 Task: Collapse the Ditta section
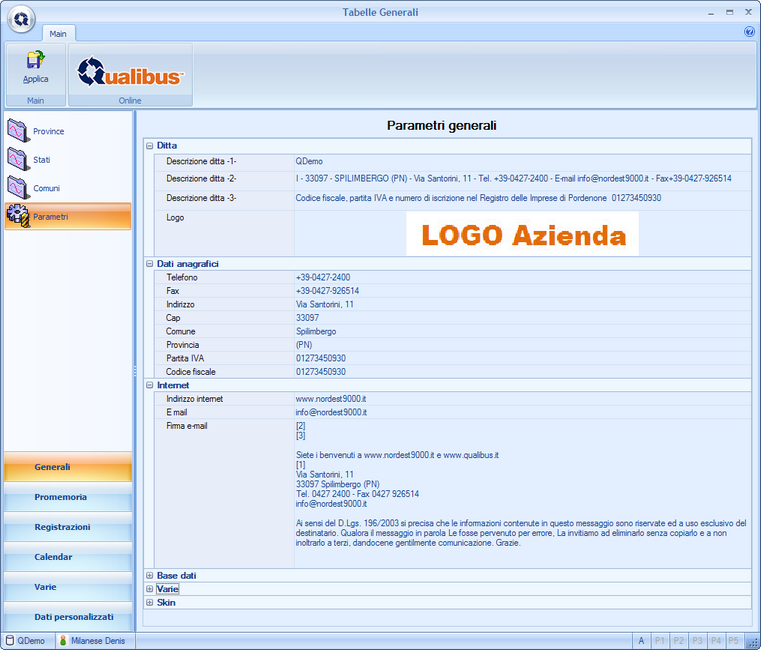point(150,146)
